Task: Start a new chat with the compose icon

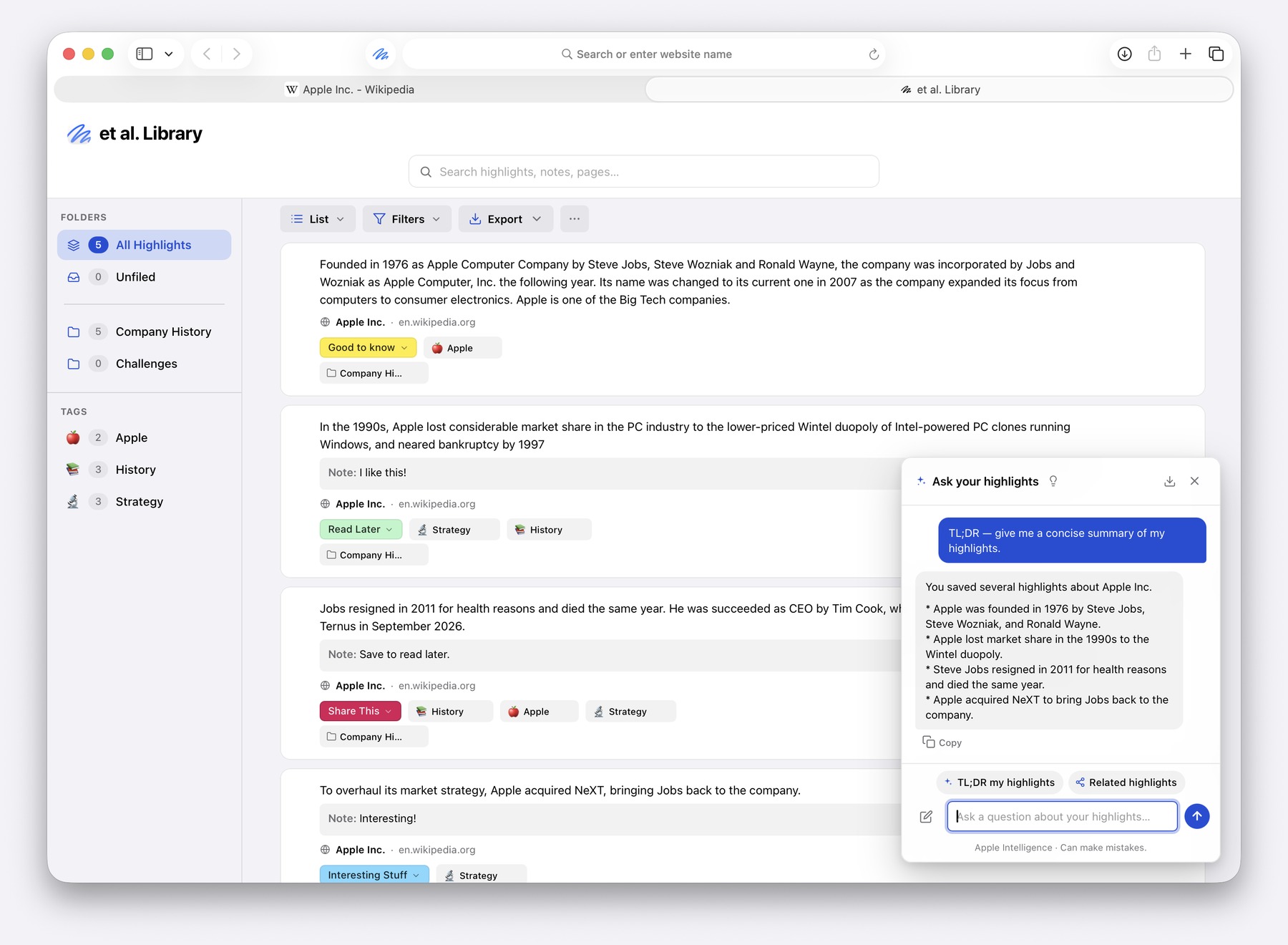Action: [x=926, y=817]
